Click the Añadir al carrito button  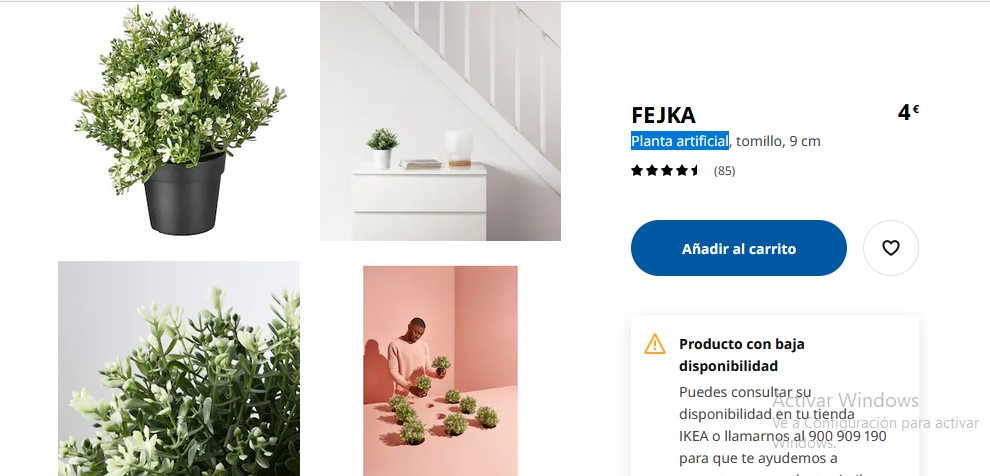tap(739, 248)
